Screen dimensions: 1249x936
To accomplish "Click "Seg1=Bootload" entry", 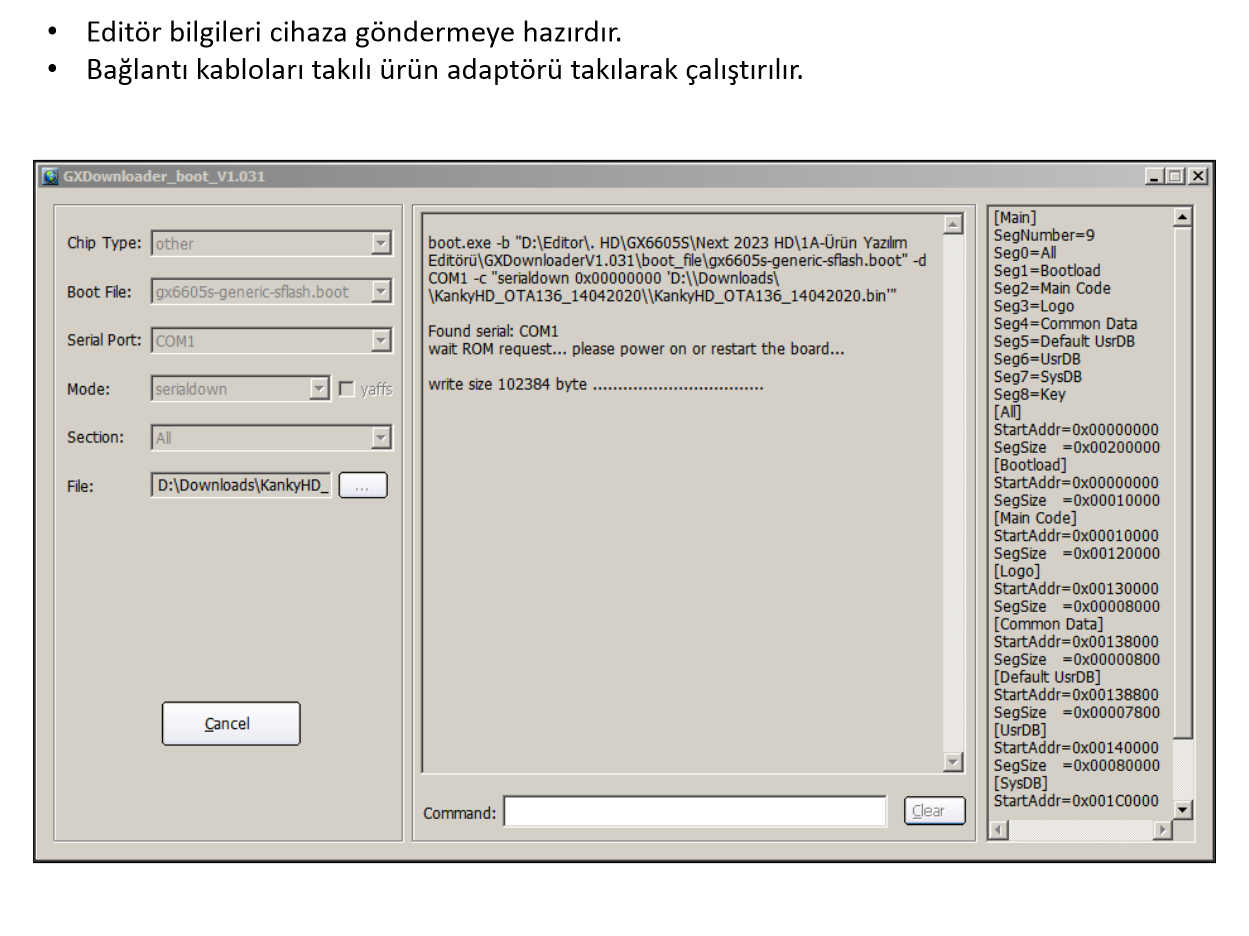I will pyautogui.click(x=1047, y=270).
